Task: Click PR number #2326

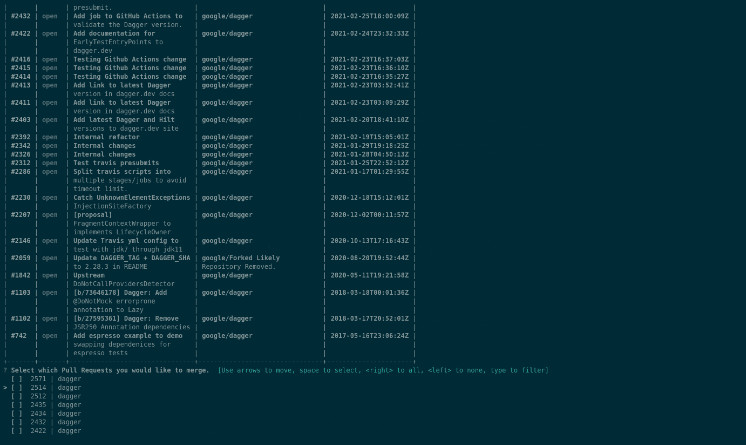Action: 20,154
